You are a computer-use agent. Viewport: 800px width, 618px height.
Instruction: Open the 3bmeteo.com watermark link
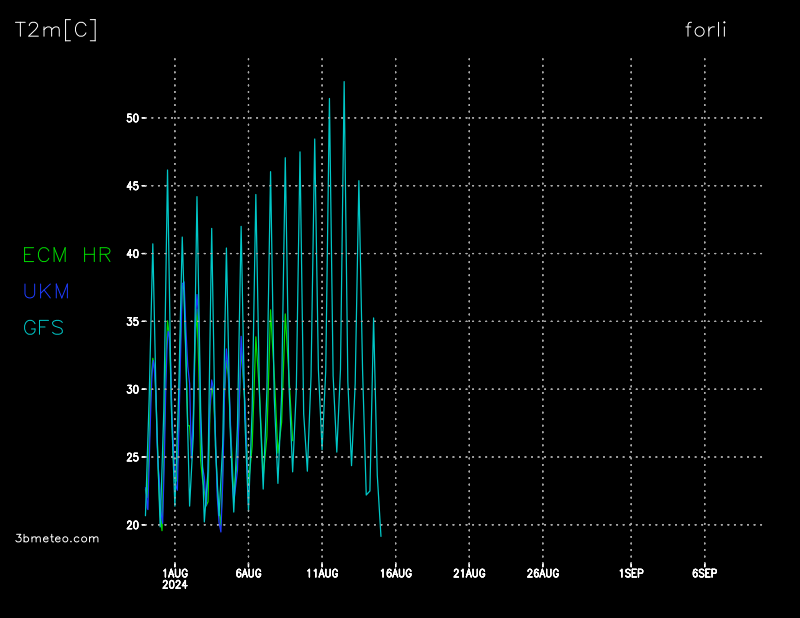[58, 538]
